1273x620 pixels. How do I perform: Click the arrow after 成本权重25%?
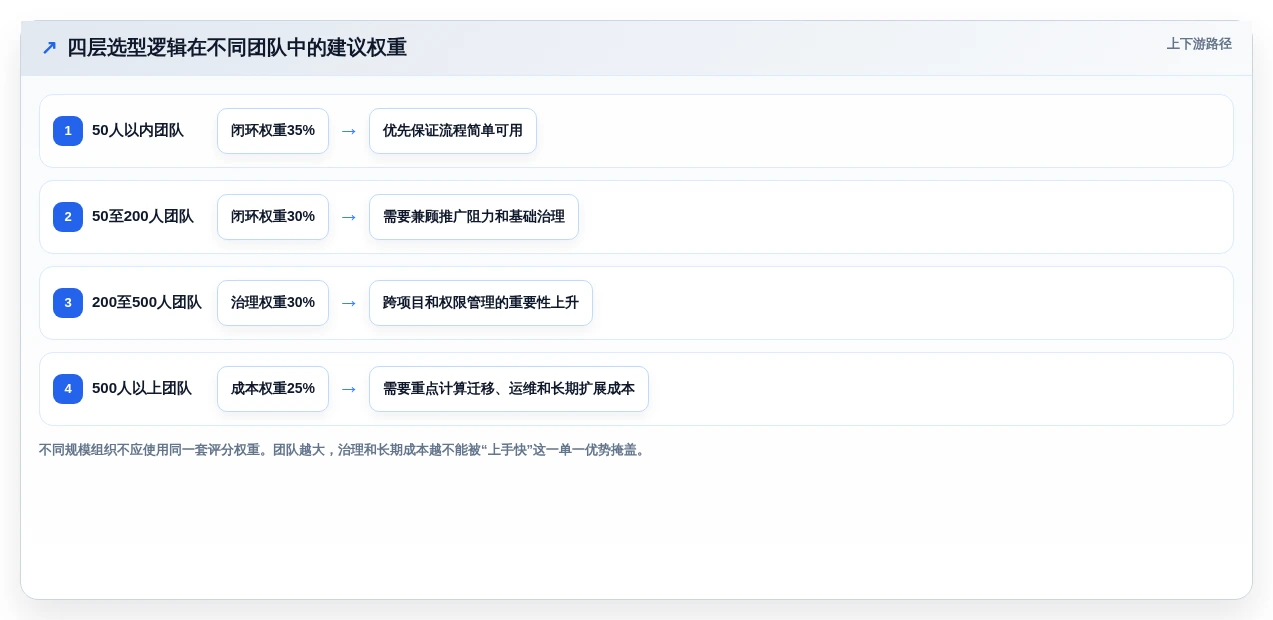(349, 389)
